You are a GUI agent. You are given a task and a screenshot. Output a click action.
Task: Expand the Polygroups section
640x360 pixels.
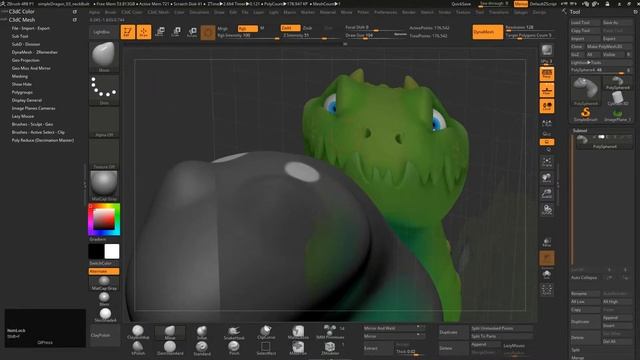[x=22, y=92]
